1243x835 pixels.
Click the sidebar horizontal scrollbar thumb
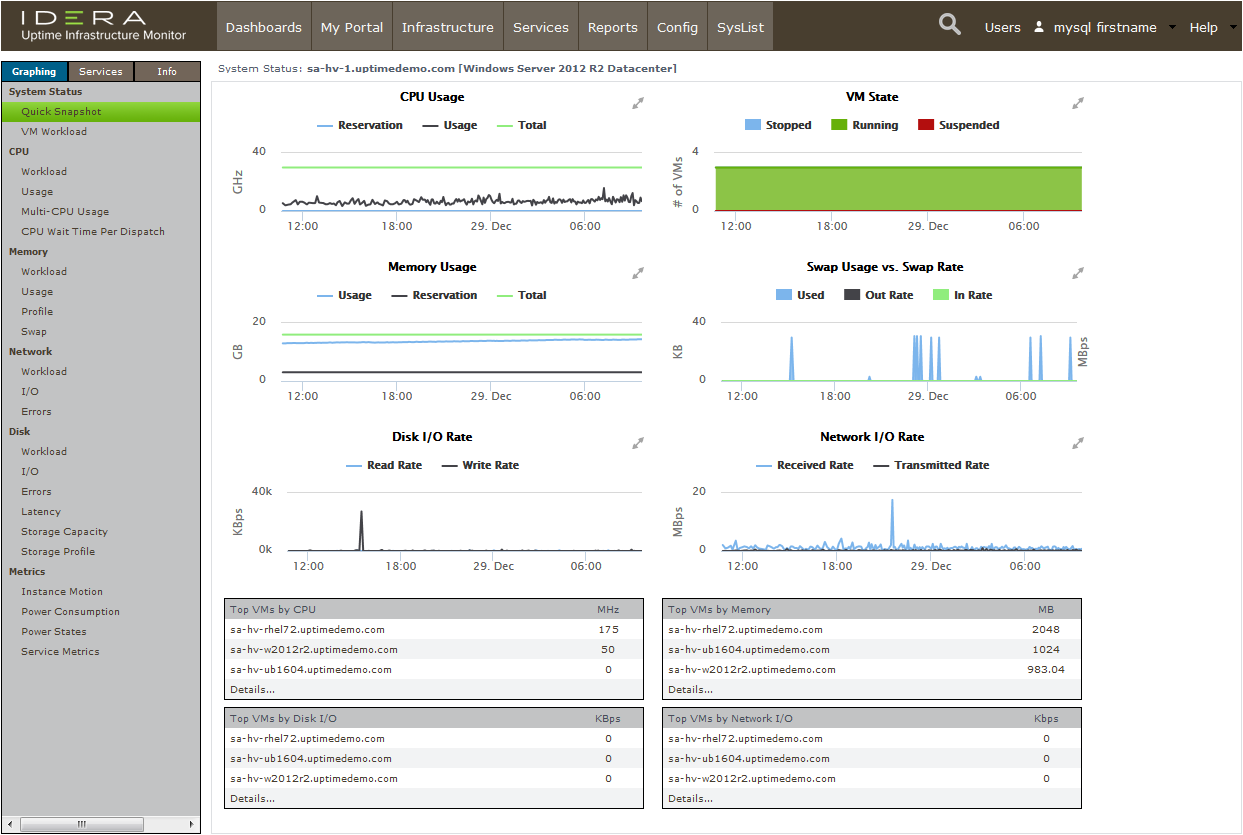coord(82,824)
